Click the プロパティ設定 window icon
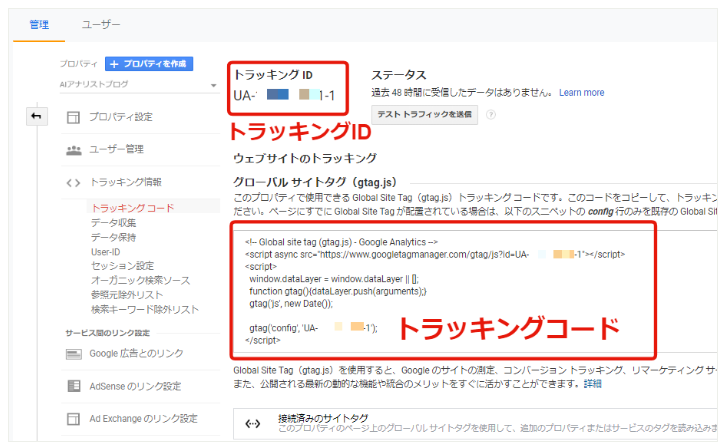This screenshot has width=722, height=448. 73,117
